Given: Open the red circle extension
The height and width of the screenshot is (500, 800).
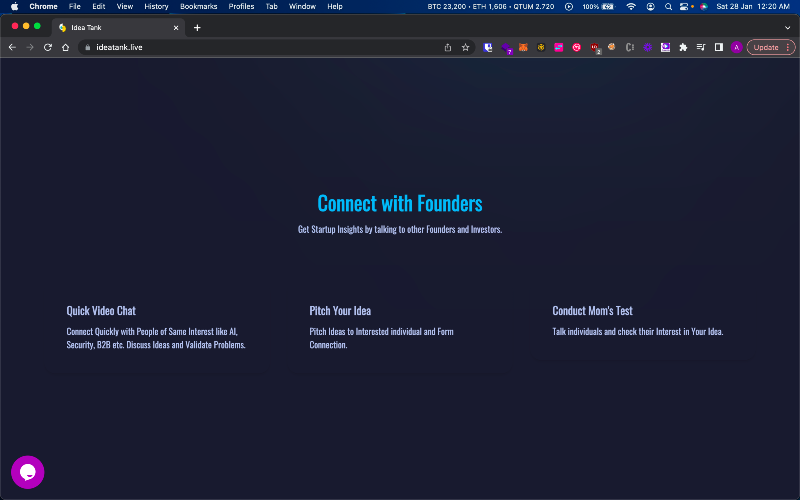Looking at the screenshot, I should click(x=577, y=47).
